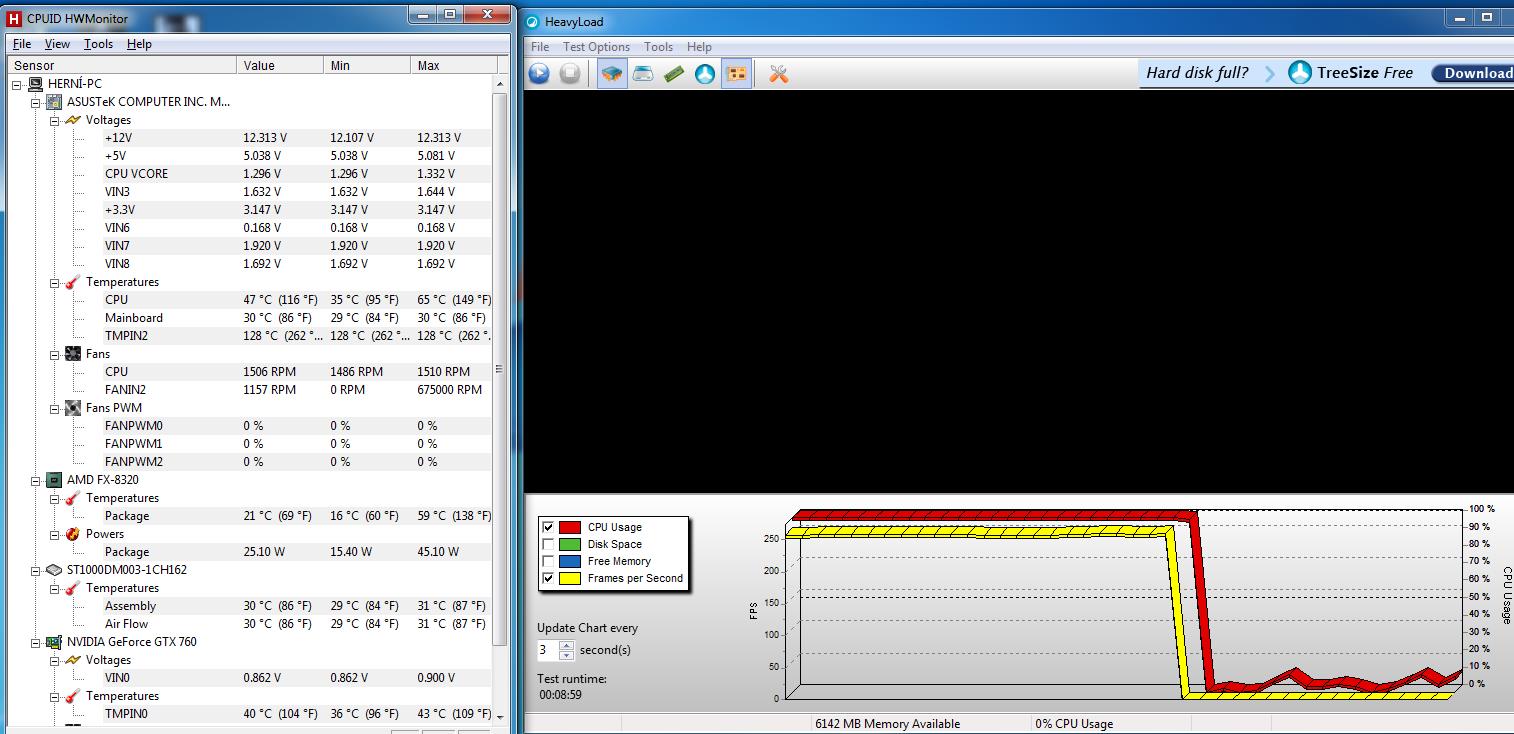This screenshot has width=1514, height=734.
Task: Click the TreeSize Download button
Action: 1473,73
